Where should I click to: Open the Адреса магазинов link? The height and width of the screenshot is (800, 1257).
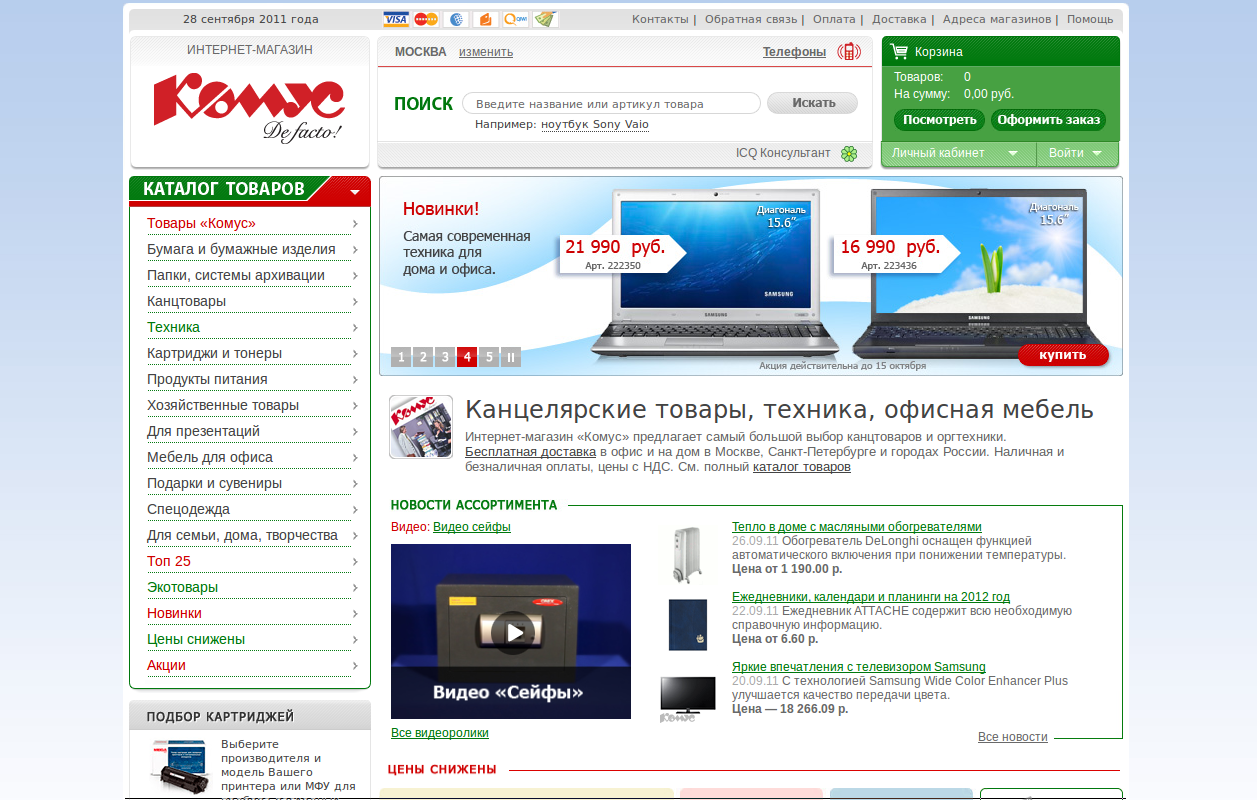point(997,19)
